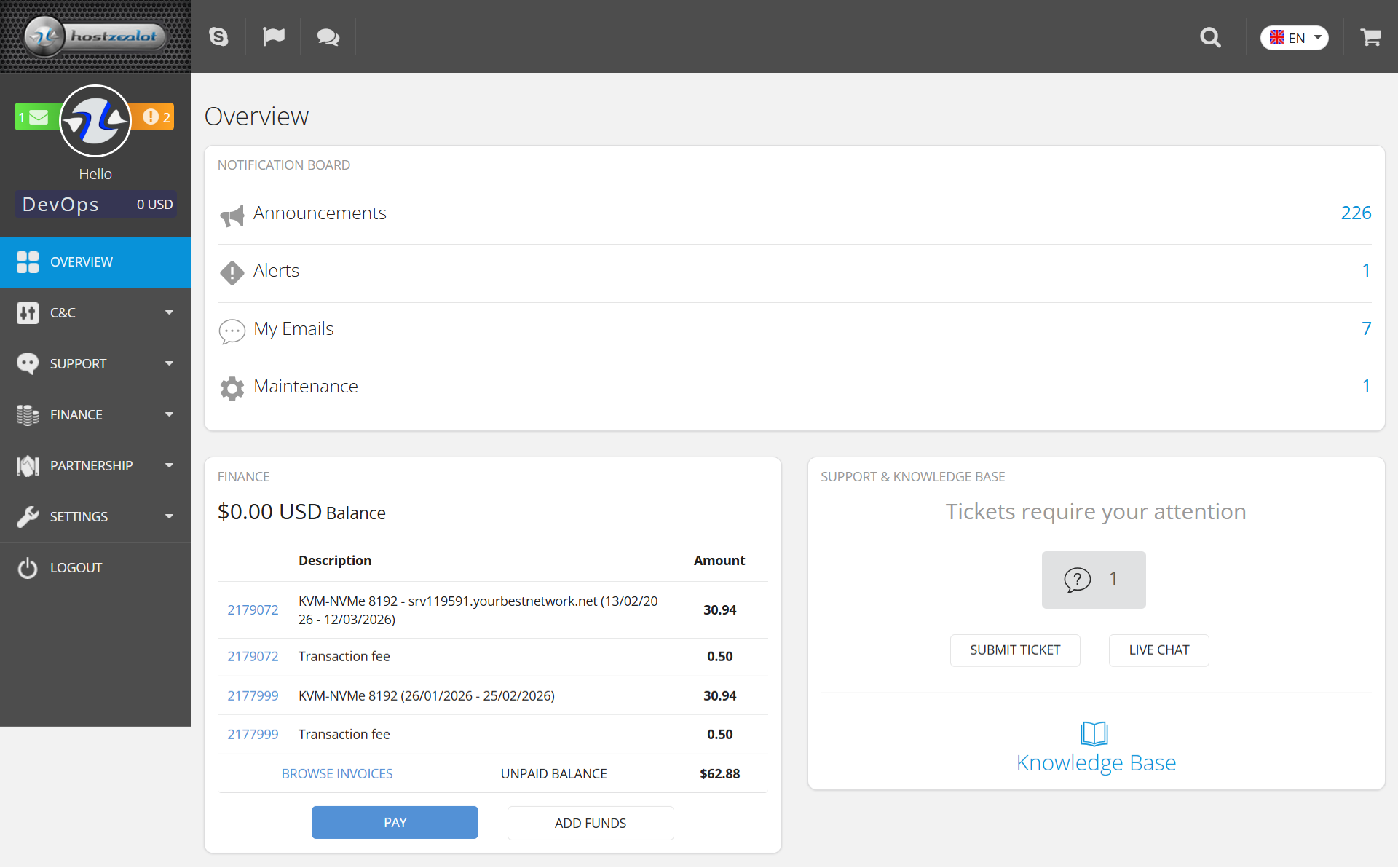Click the Announcements megaphone icon
The height and width of the screenshot is (868, 1398).
point(232,216)
